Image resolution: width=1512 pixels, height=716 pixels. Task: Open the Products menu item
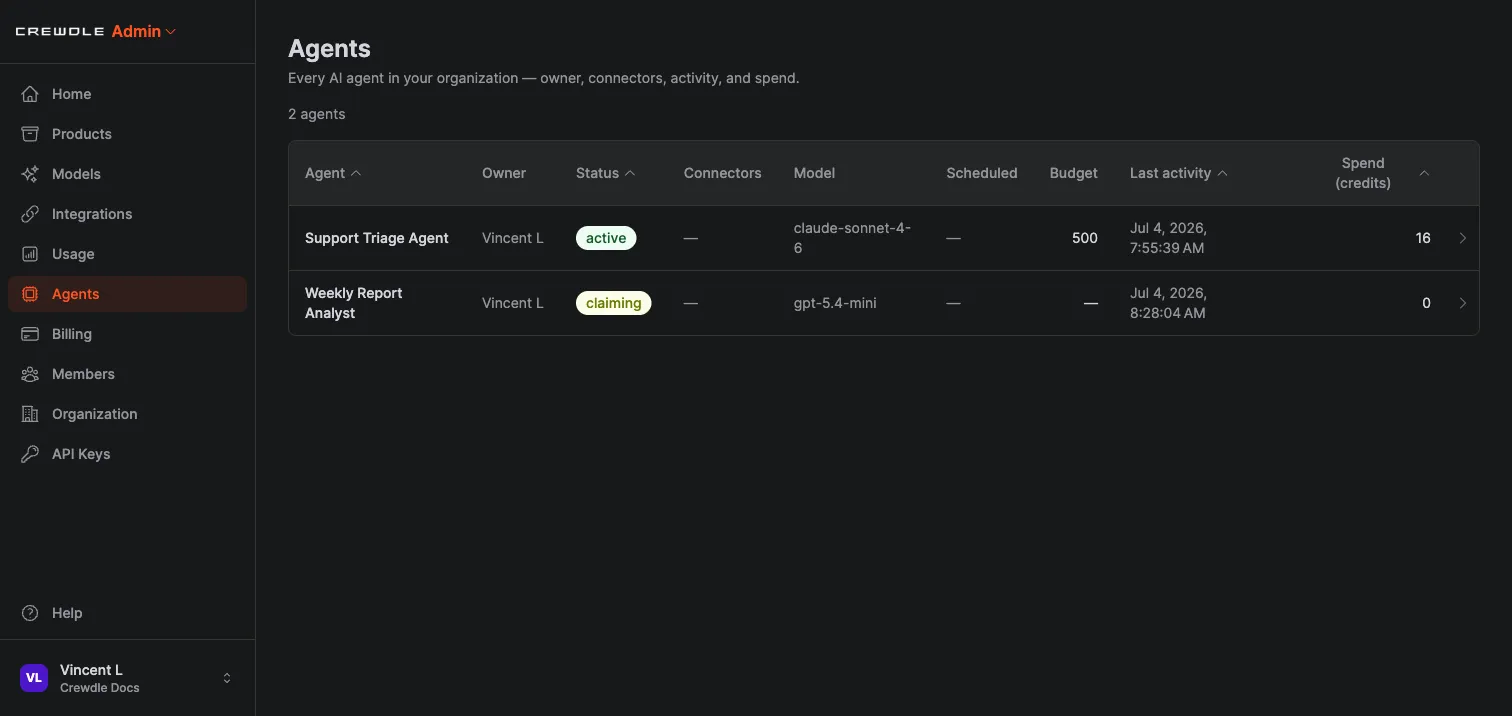[127, 134]
